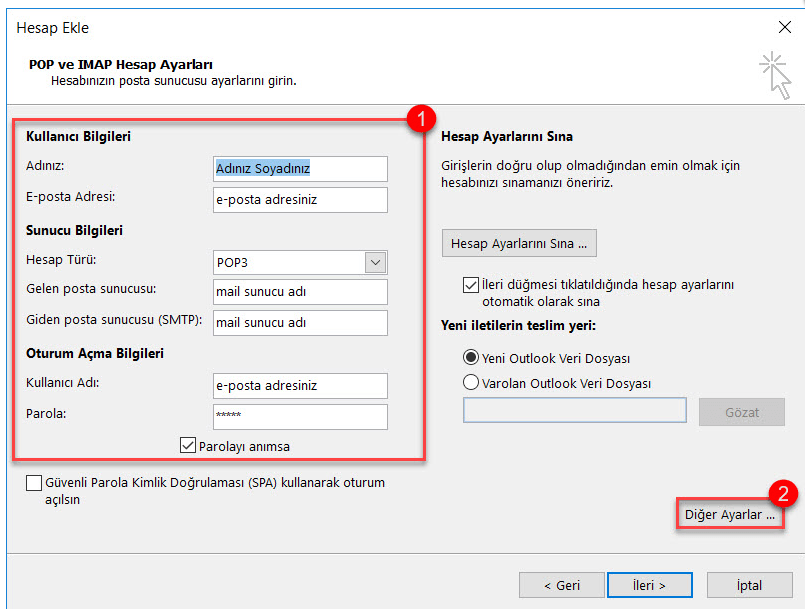Viewport: 805px width, 609px height.
Task: Select Varolan Outlook Veri Dosyası radio button
Action: (x=471, y=382)
